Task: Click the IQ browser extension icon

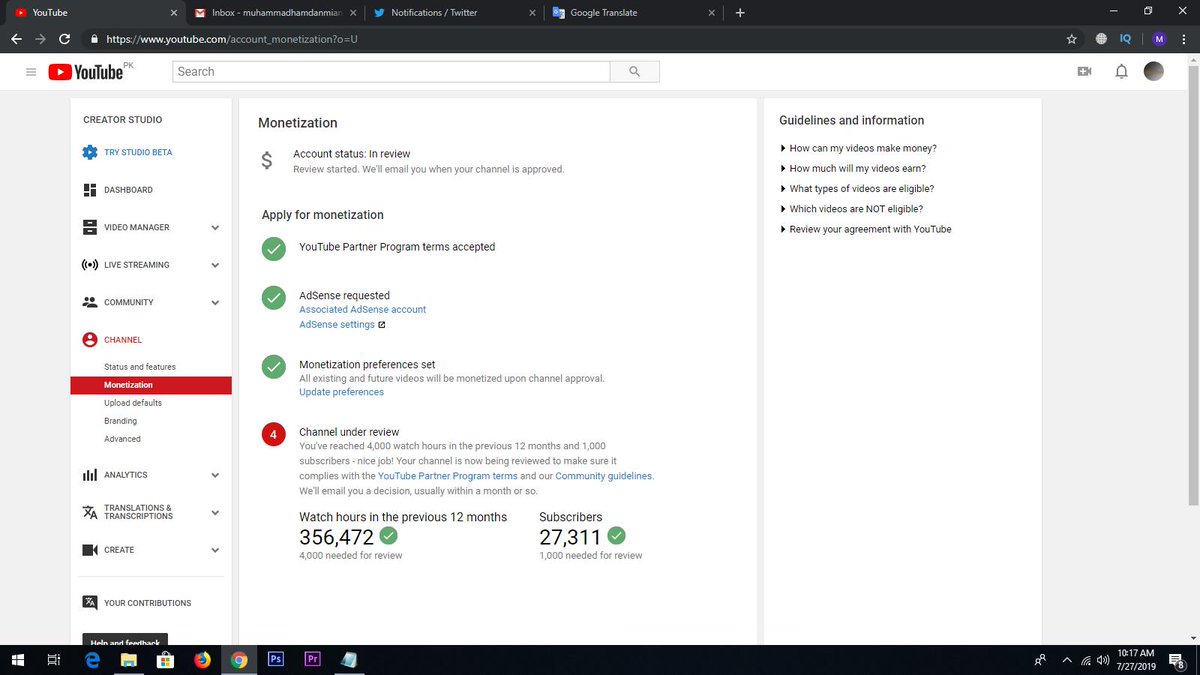Action: [x=1125, y=39]
